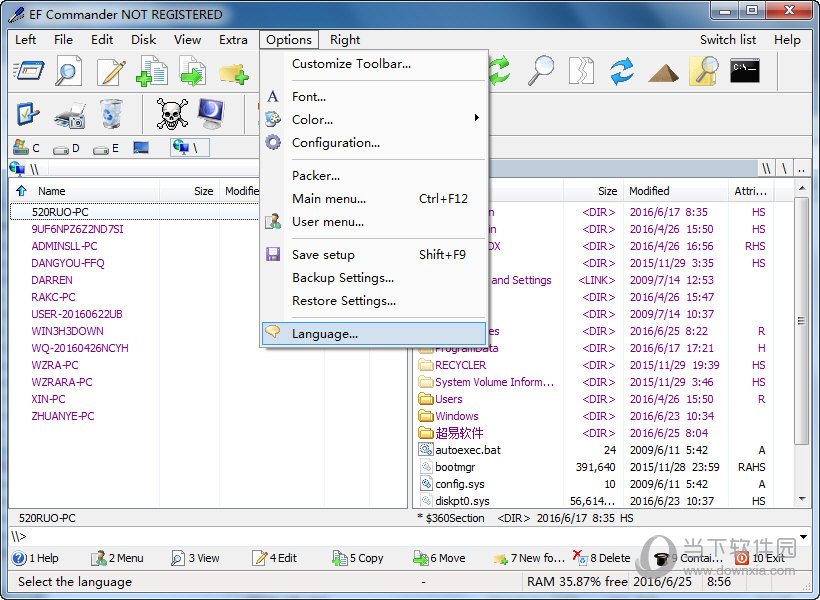The width and height of the screenshot is (820, 600).
Task: Select Language... menu entry
Action: tap(373, 334)
